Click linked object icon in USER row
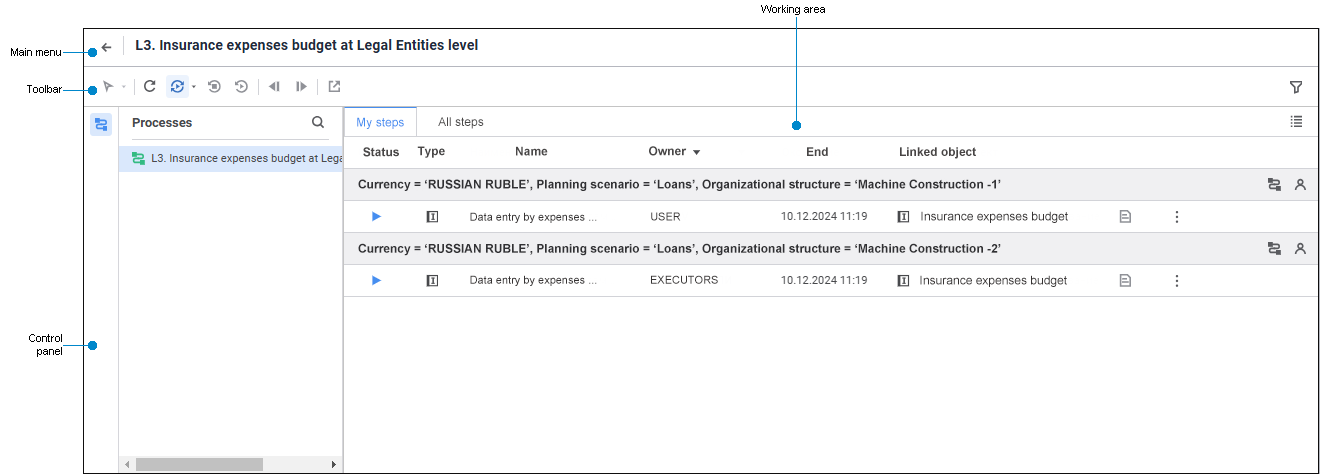1327x474 pixels. point(903,216)
